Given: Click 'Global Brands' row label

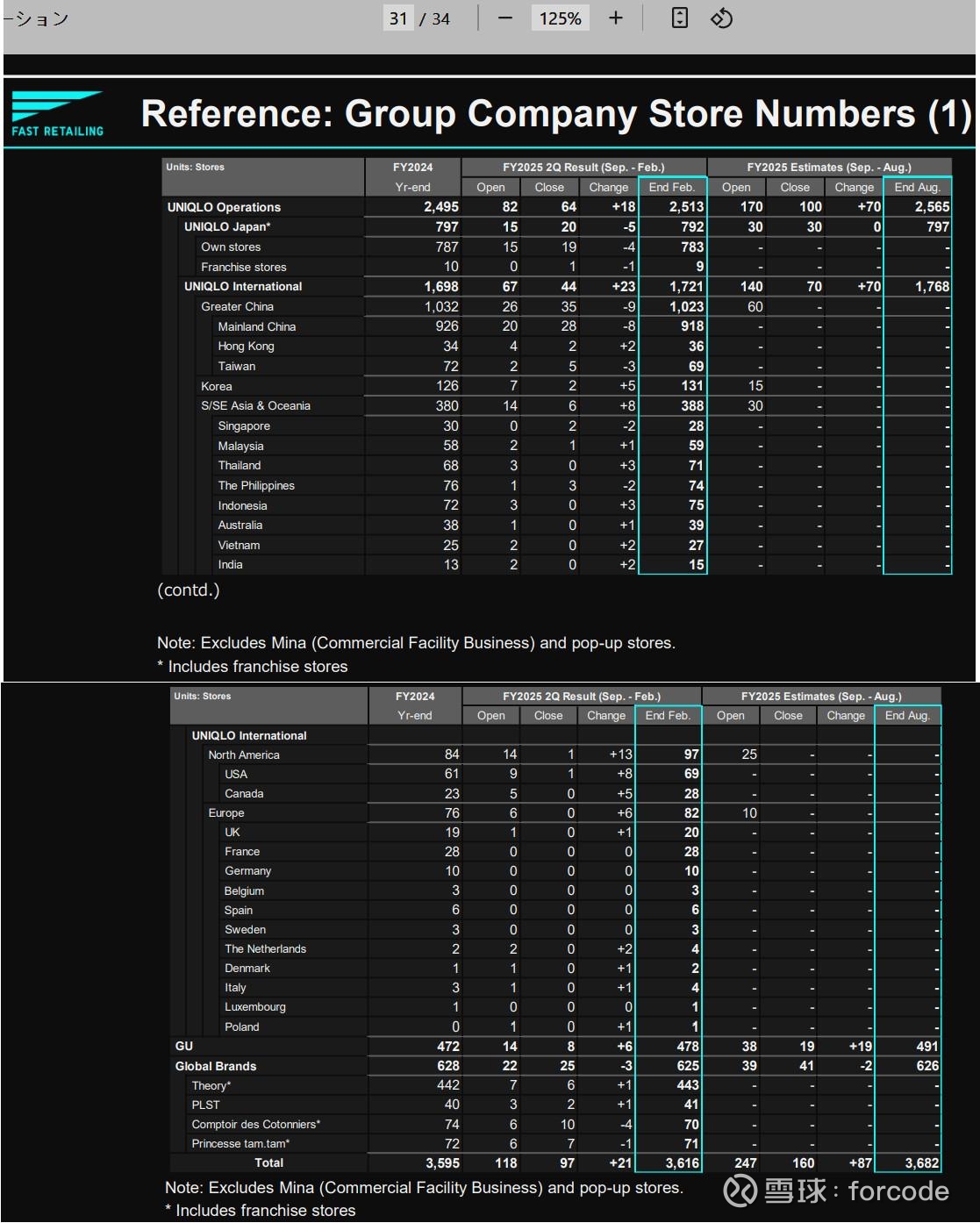Looking at the screenshot, I should [216, 1067].
